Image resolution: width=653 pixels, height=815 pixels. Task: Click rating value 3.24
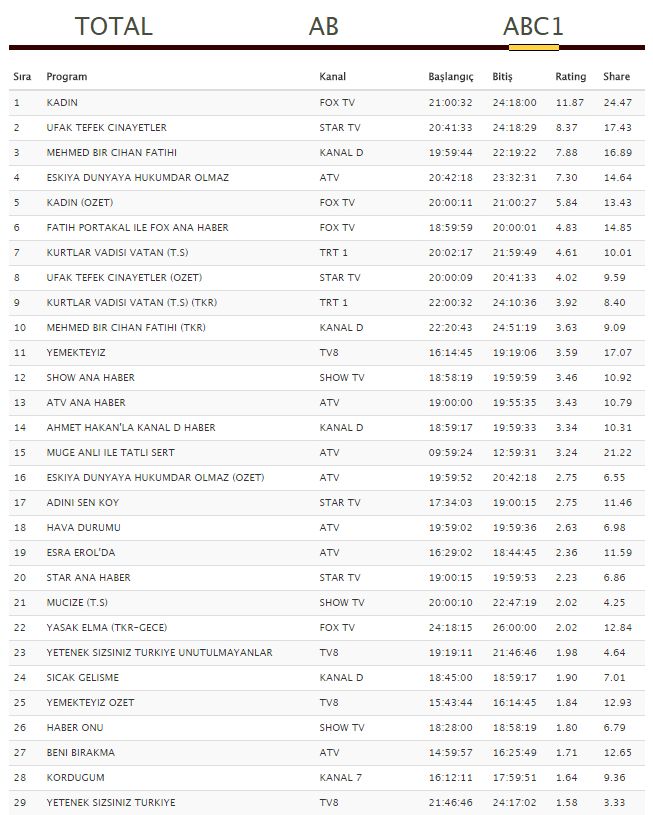tap(566, 452)
